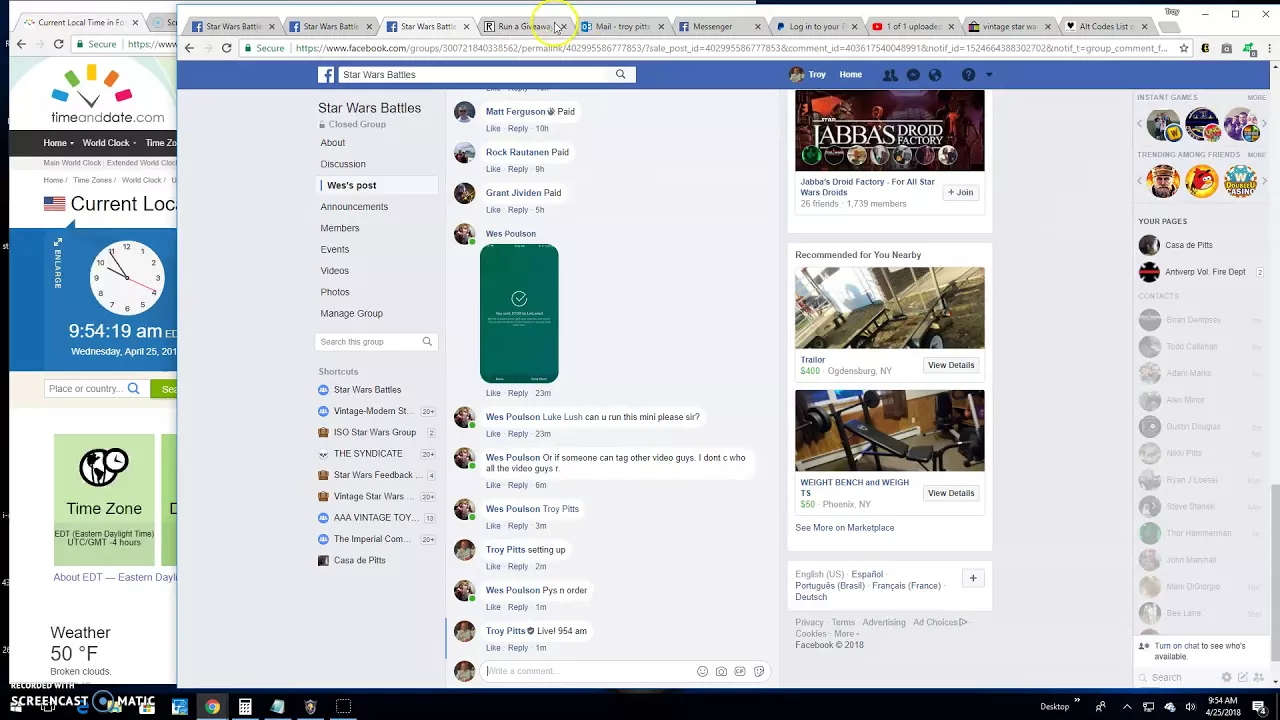The image size is (1280, 720).
Task: Open the group's Photos section
Action: (x=335, y=292)
